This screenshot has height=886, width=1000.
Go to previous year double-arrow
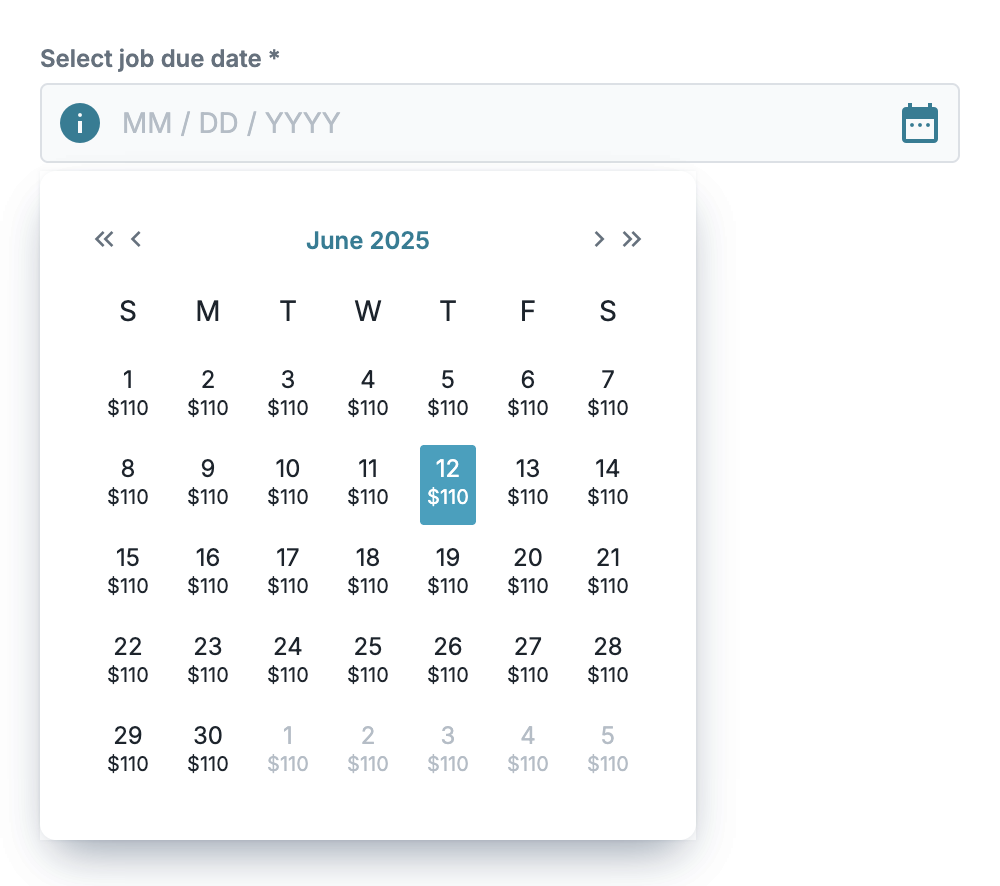pyautogui.click(x=104, y=239)
